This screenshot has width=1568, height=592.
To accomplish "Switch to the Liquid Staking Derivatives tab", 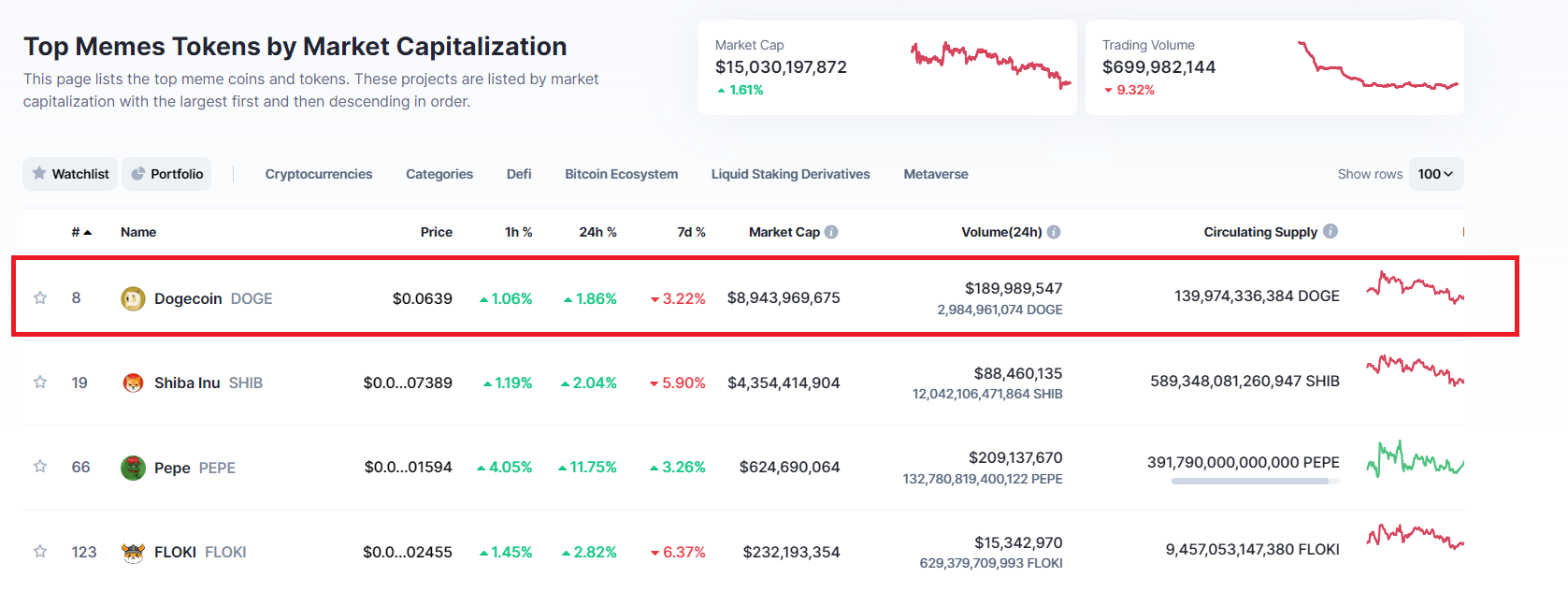I will pos(791,174).
